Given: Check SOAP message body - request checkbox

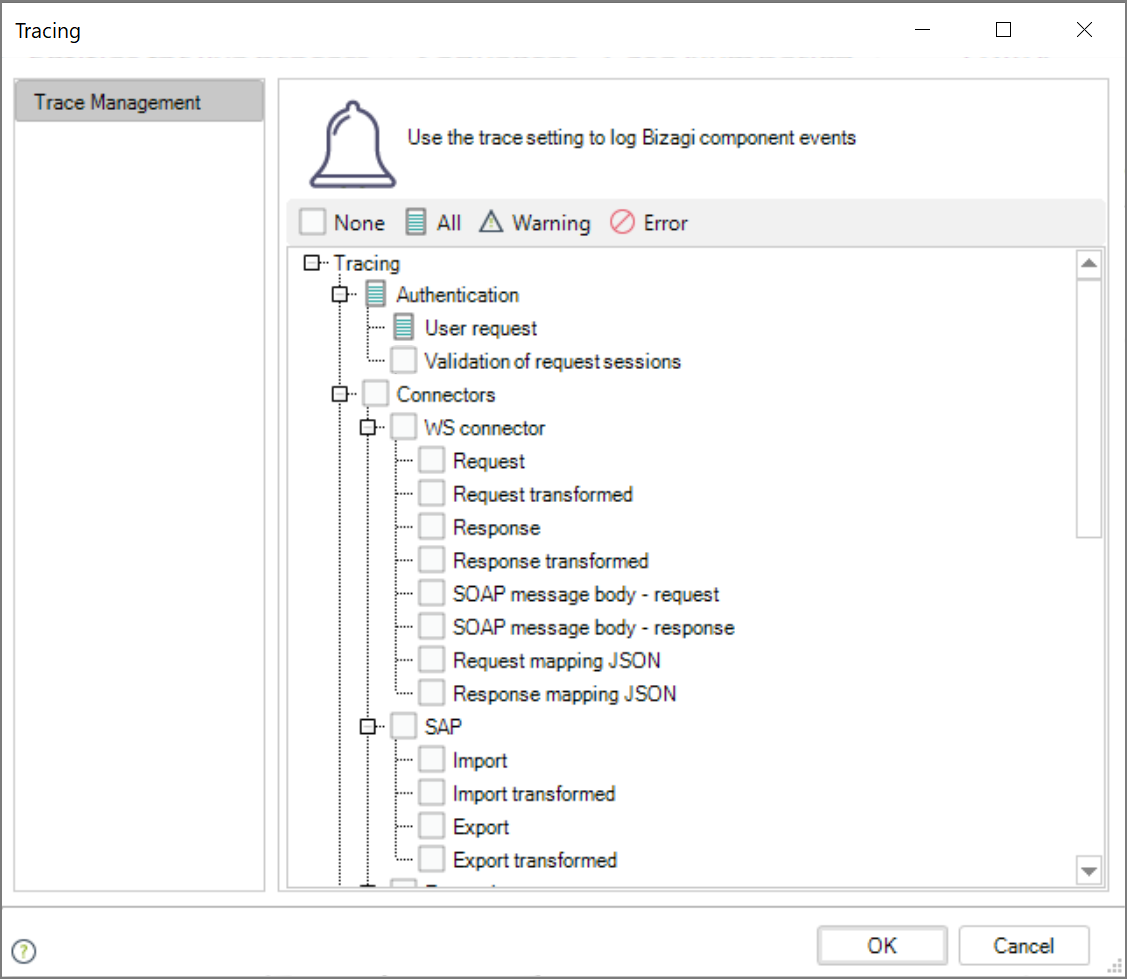Looking at the screenshot, I should pyautogui.click(x=431, y=593).
